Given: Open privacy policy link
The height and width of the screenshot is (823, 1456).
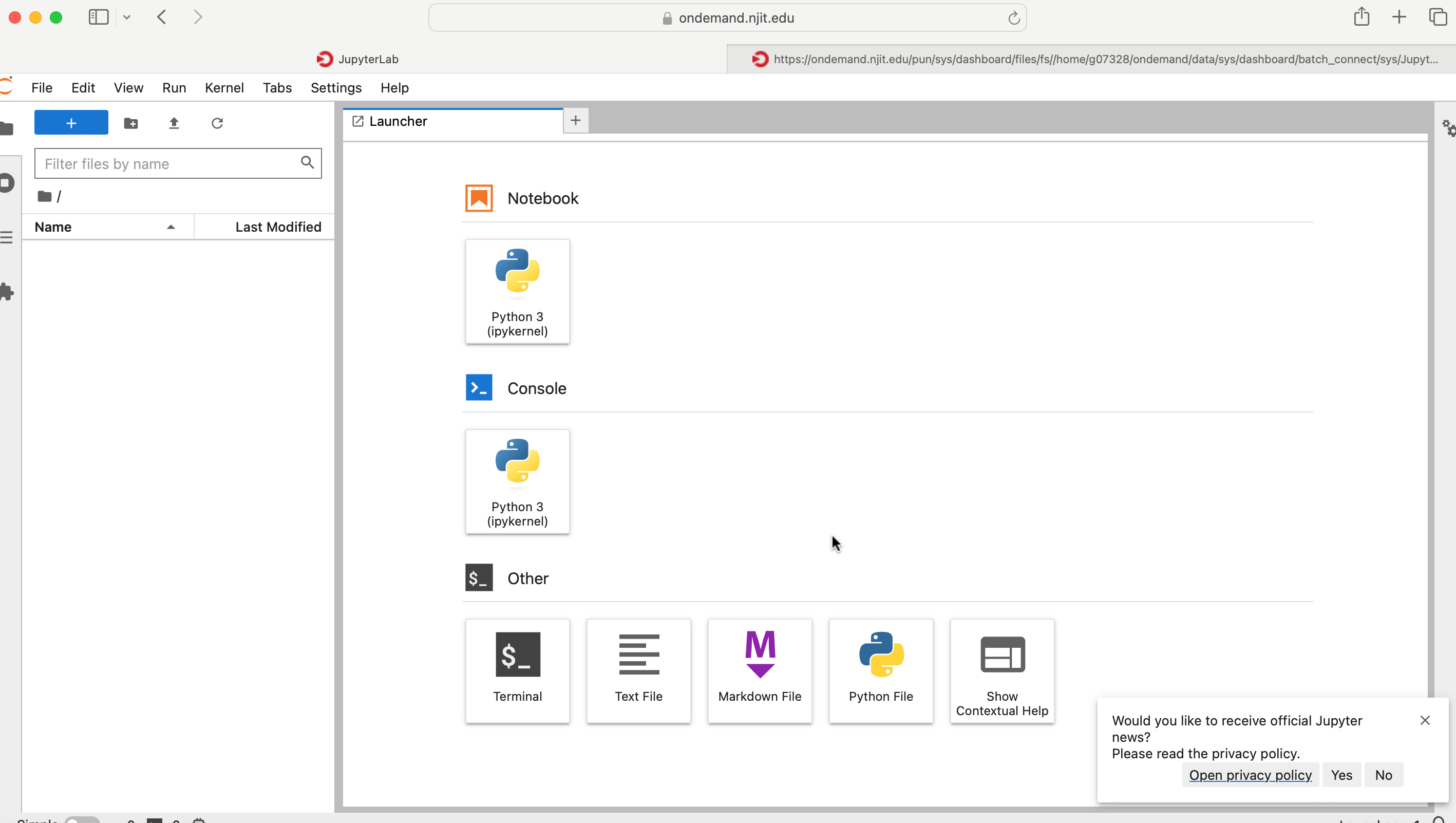Looking at the screenshot, I should (x=1250, y=774).
